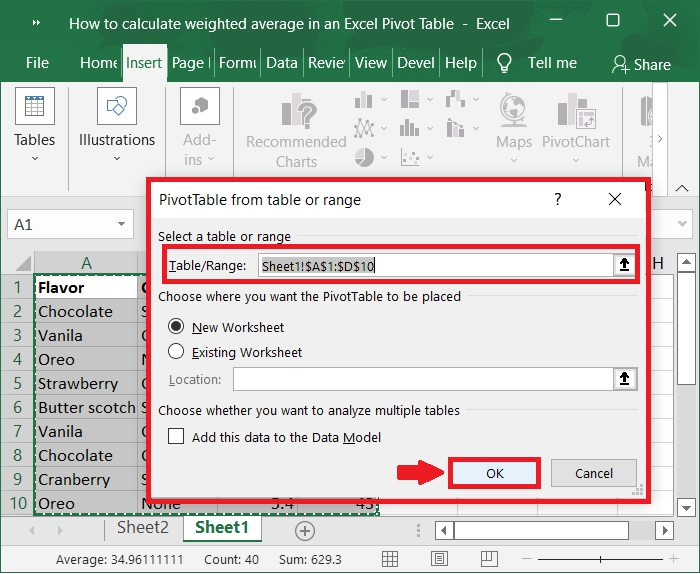
Task: Expand the Maps dropdown arrow
Action: pos(514,160)
